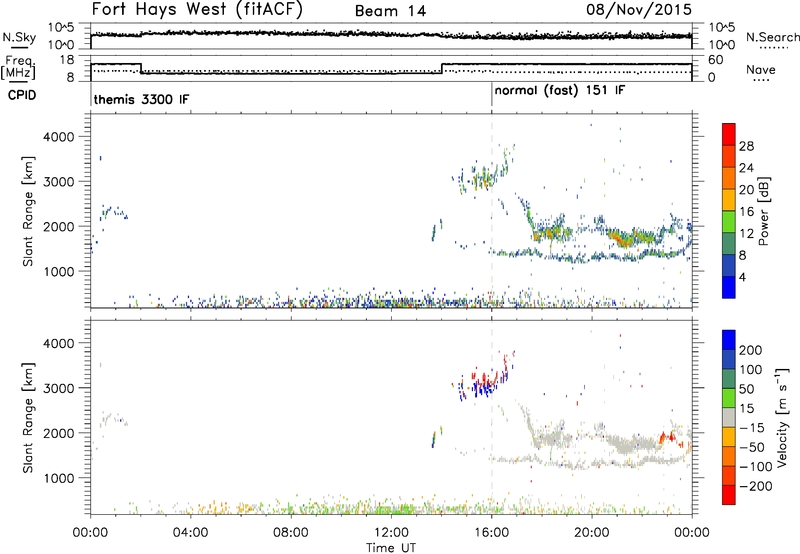Click the dashed 16:00 CPID marker in the power panel

[492, 211]
